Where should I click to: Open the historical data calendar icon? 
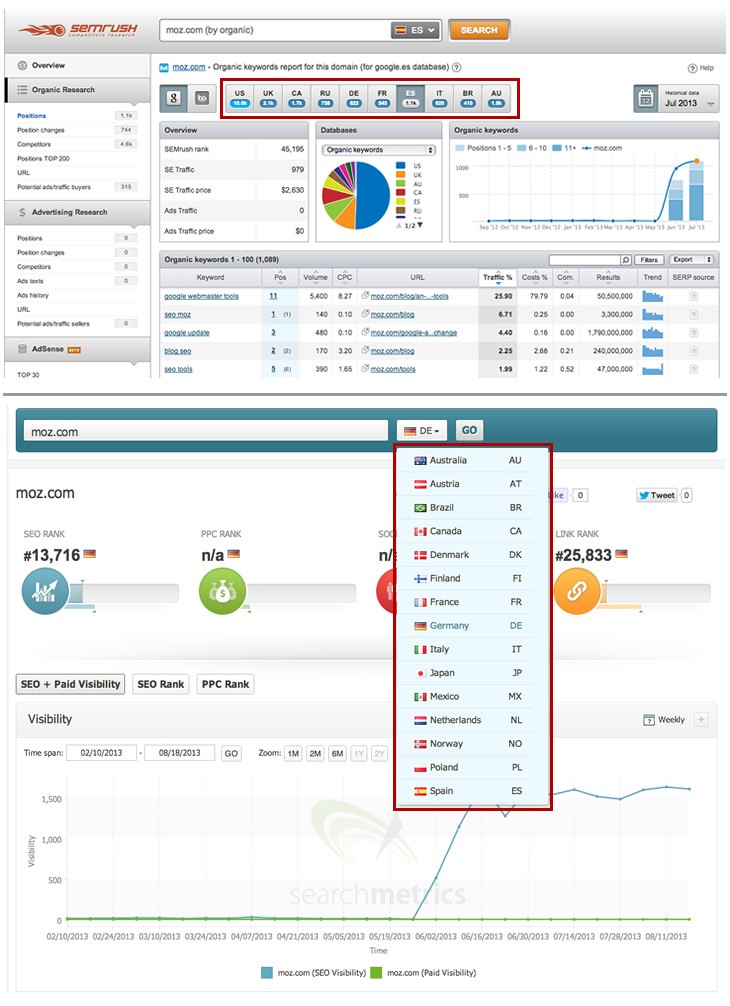click(646, 99)
